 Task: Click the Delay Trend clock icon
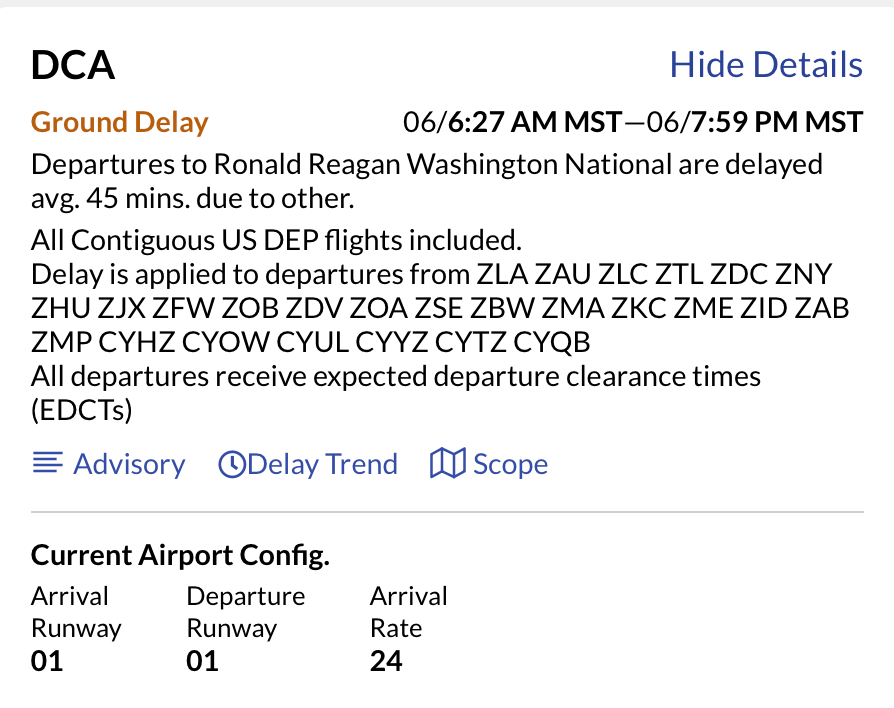coord(232,464)
